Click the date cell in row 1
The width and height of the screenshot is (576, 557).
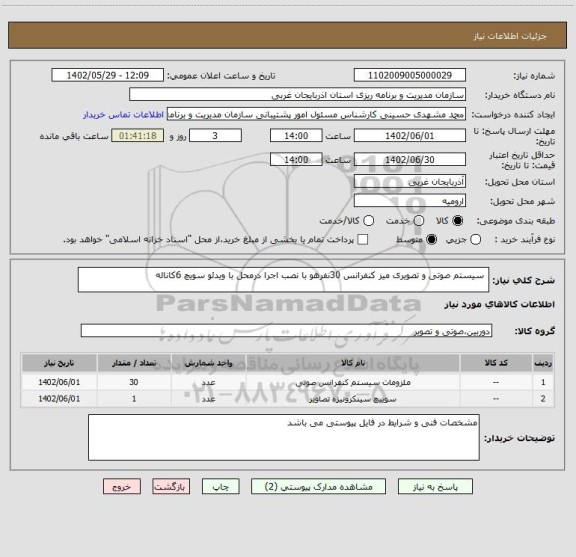point(59,382)
